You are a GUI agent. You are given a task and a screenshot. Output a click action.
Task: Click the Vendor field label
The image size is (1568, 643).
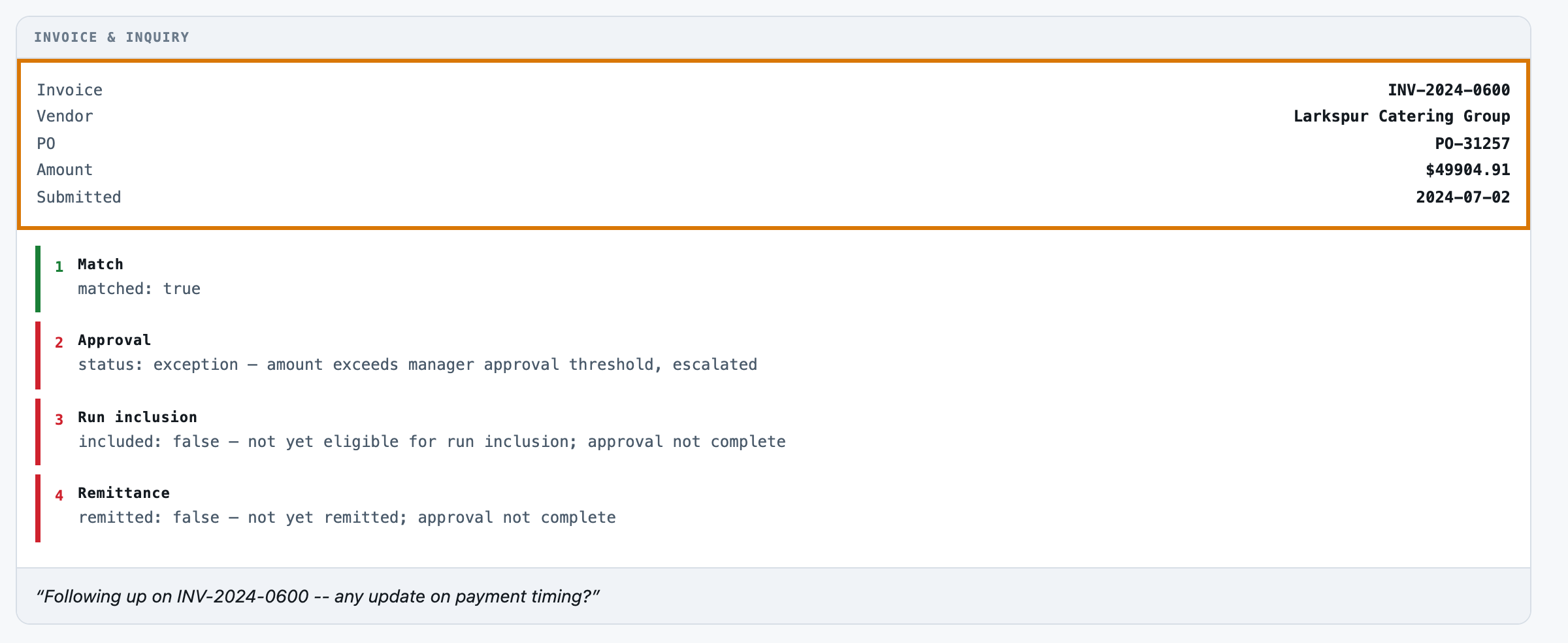(65, 116)
